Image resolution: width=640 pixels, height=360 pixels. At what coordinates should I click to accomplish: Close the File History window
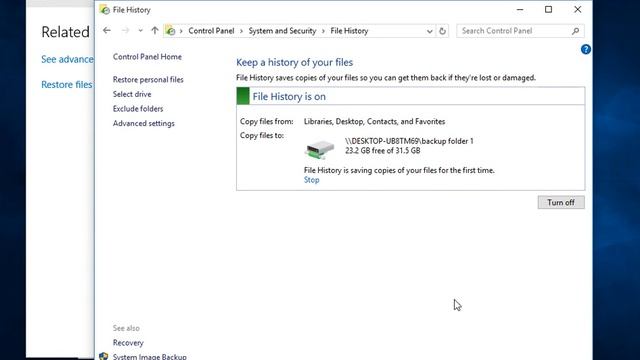[578, 9]
